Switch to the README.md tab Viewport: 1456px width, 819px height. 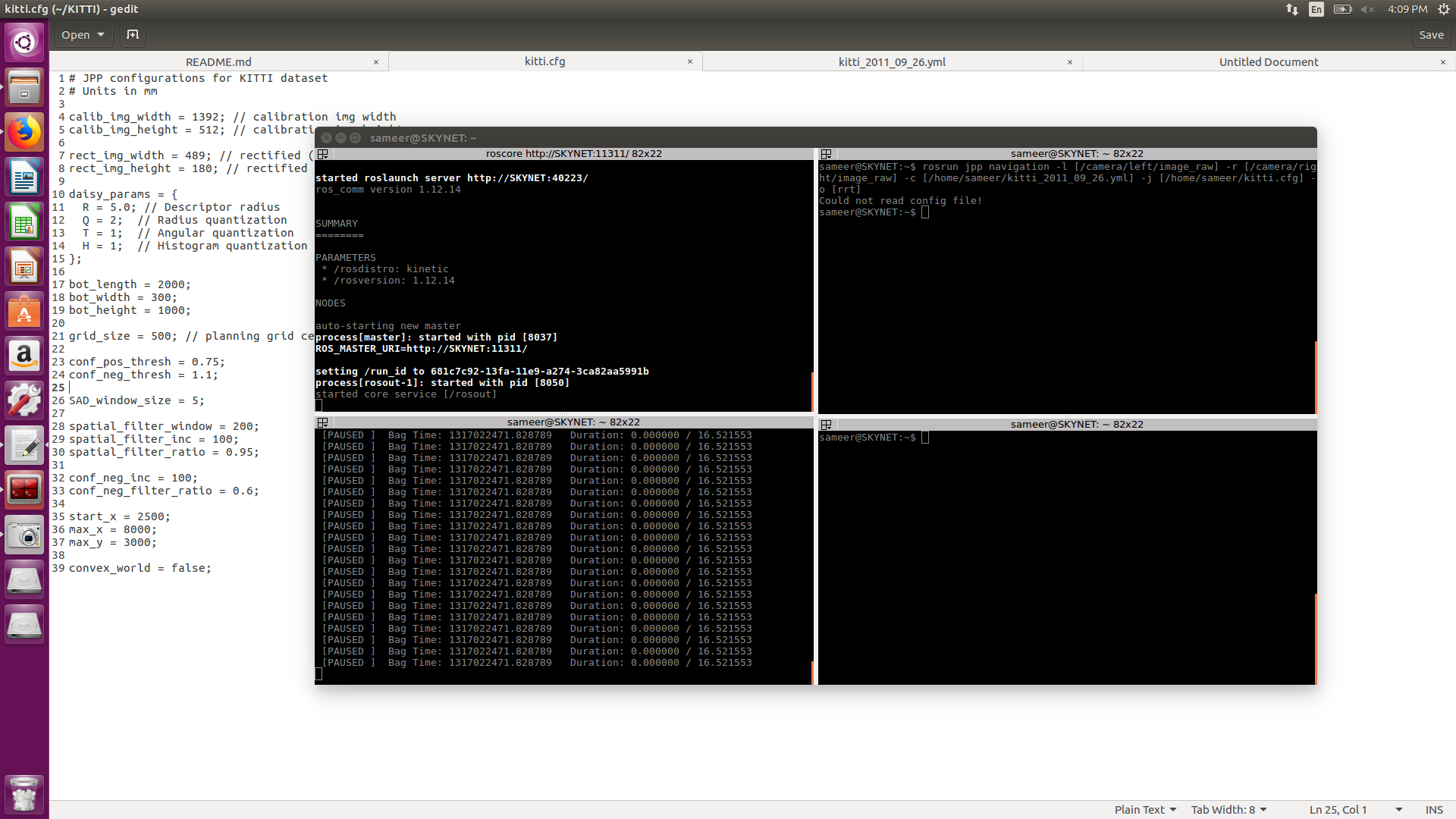coord(220,61)
